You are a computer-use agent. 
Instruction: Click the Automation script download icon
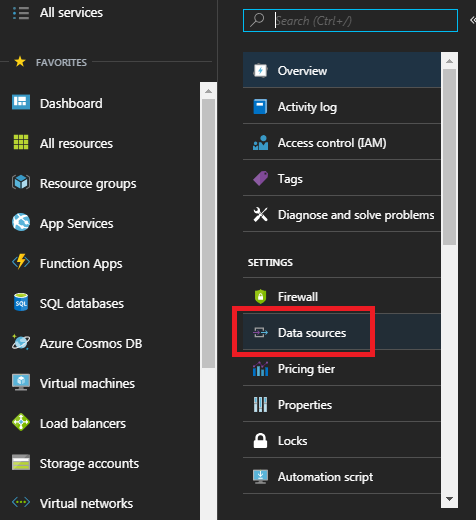point(260,477)
